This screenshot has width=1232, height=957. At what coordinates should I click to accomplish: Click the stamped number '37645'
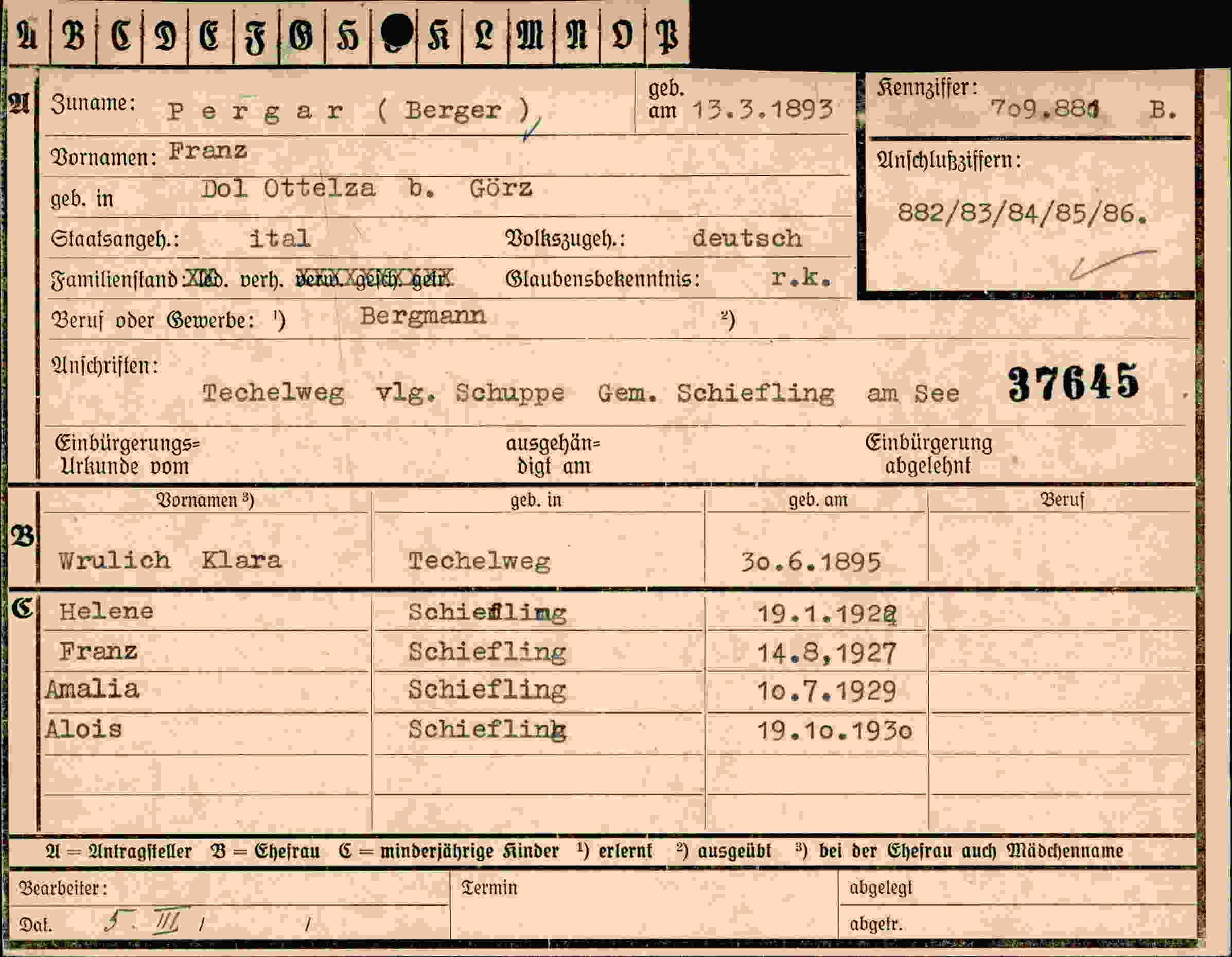point(1073,383)
